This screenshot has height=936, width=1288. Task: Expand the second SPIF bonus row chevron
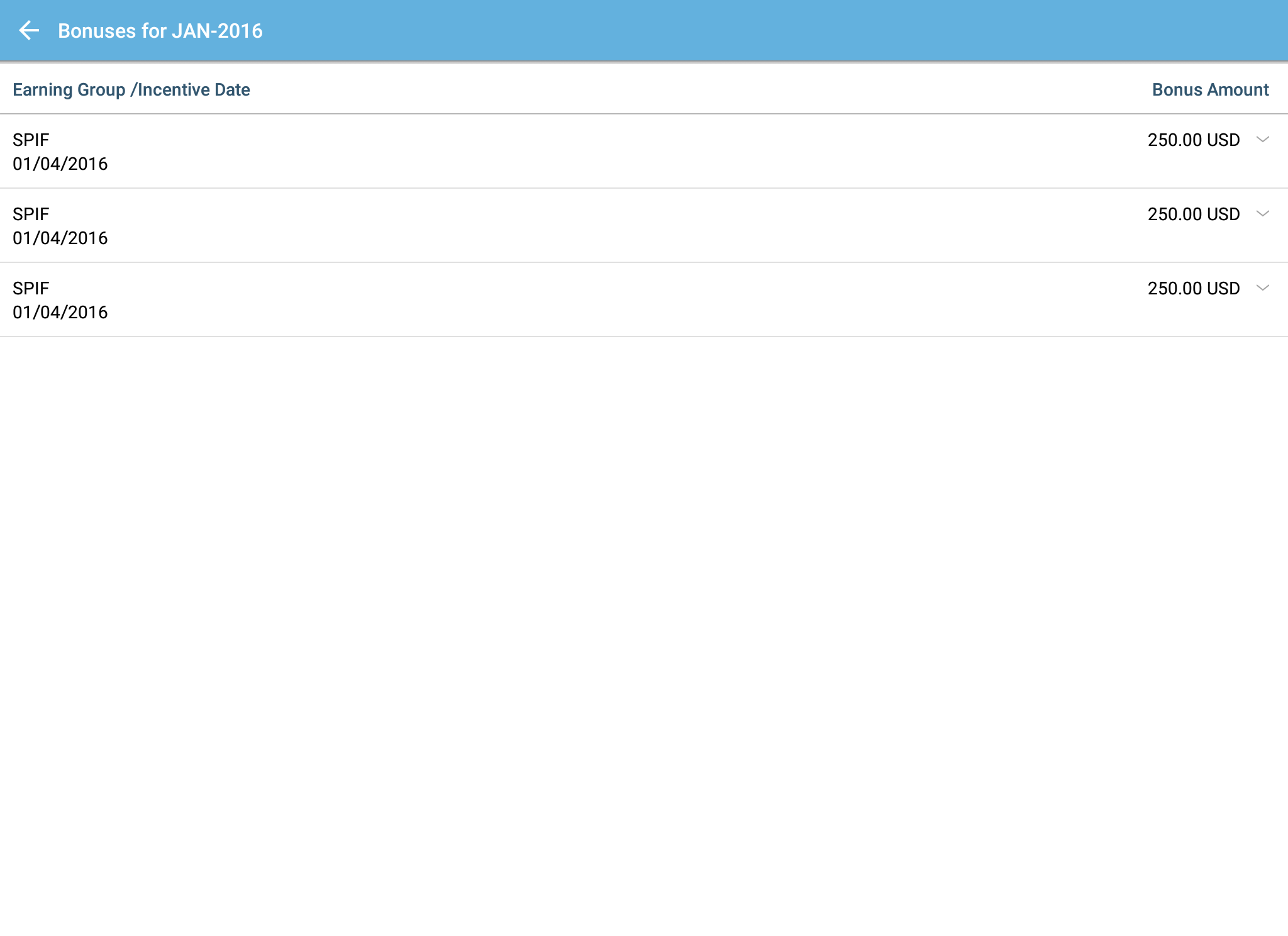(1262, 214)
